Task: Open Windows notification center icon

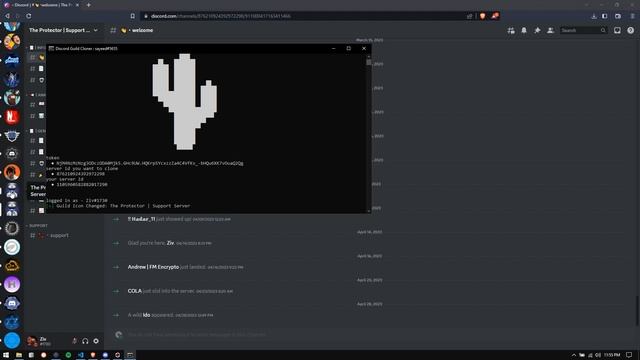Action: (629, 355)
